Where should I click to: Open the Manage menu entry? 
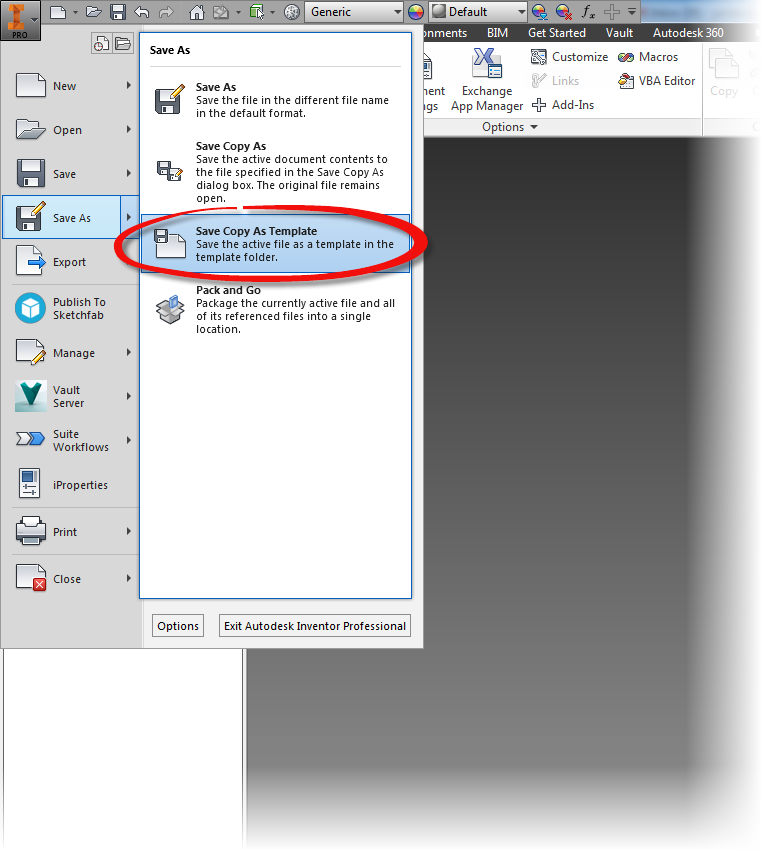coord(71,353)
